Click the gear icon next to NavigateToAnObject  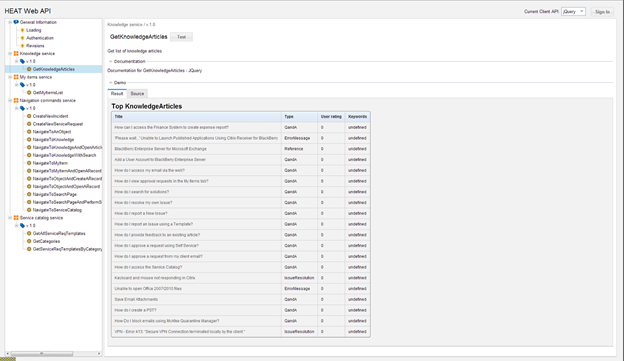click(29, 132)
